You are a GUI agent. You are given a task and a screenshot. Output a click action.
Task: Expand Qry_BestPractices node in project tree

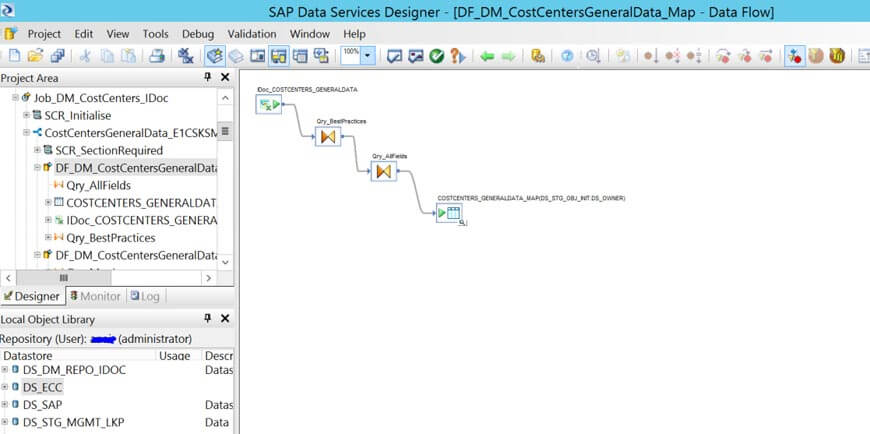[48, 237]
